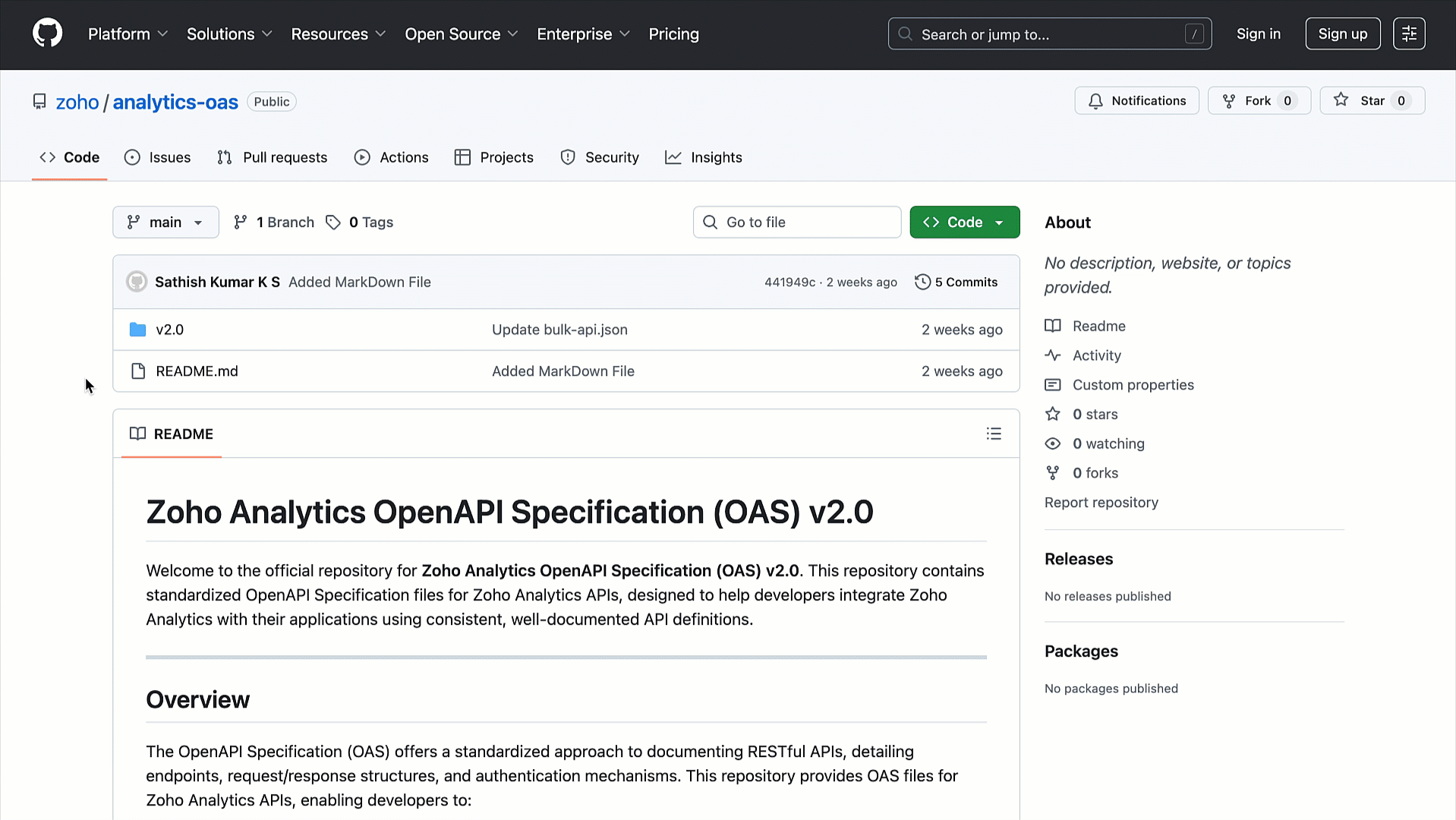View the 5 Commits history
The height and width of the screenshot is (820, 1456).
[956, 282]
